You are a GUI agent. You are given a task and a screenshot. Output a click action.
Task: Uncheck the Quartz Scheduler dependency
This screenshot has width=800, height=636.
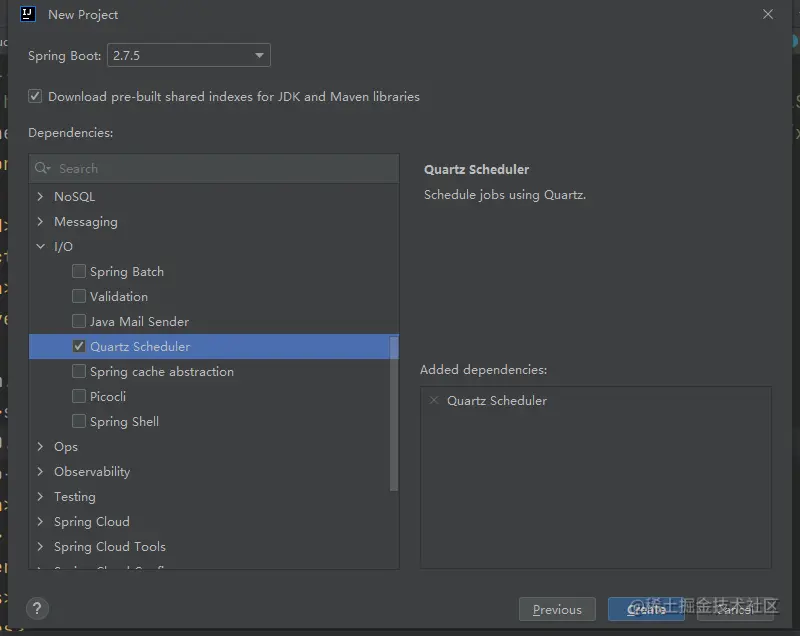(79, 346)
